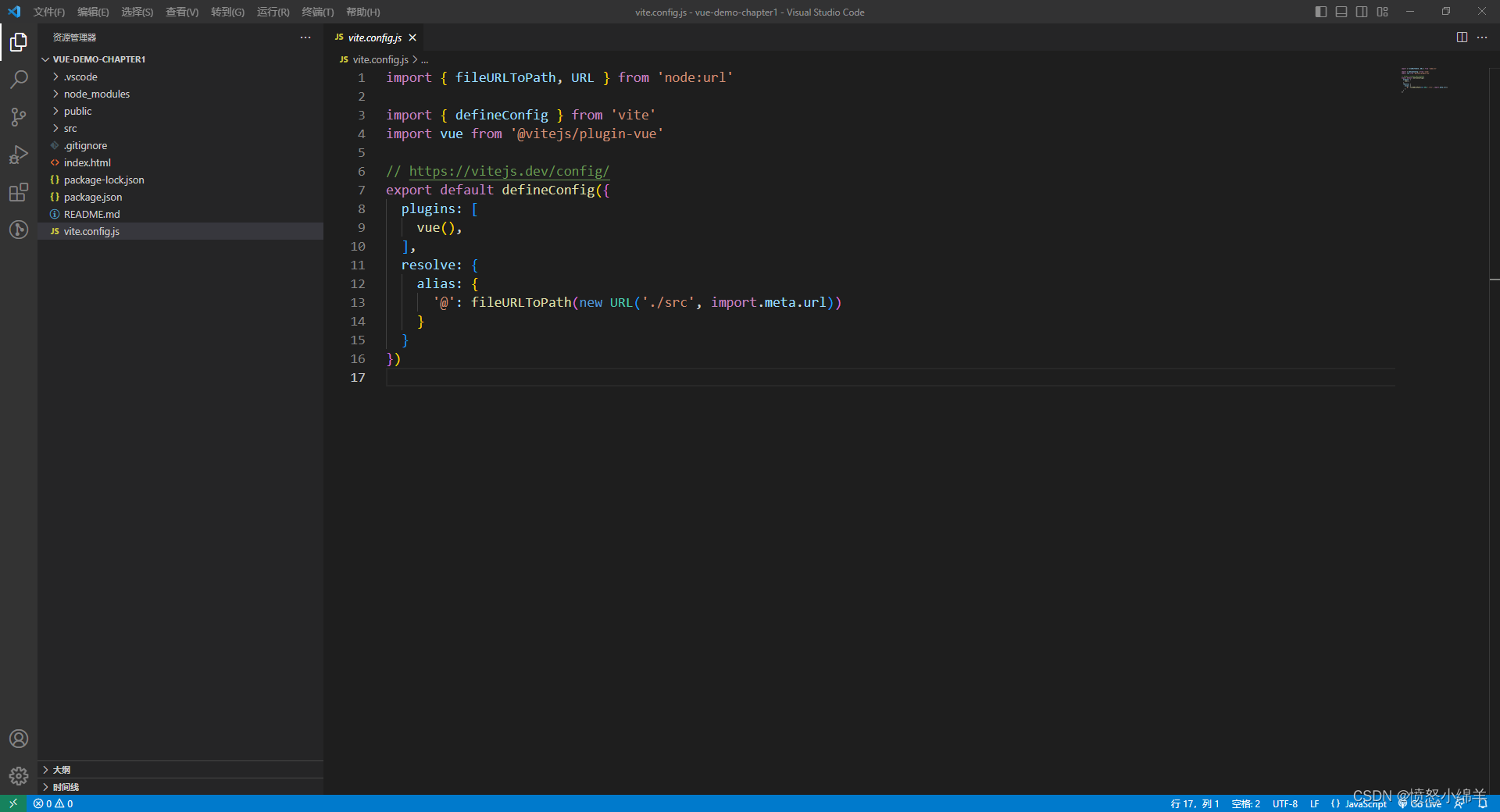Expand the .vscode folder

55,77
